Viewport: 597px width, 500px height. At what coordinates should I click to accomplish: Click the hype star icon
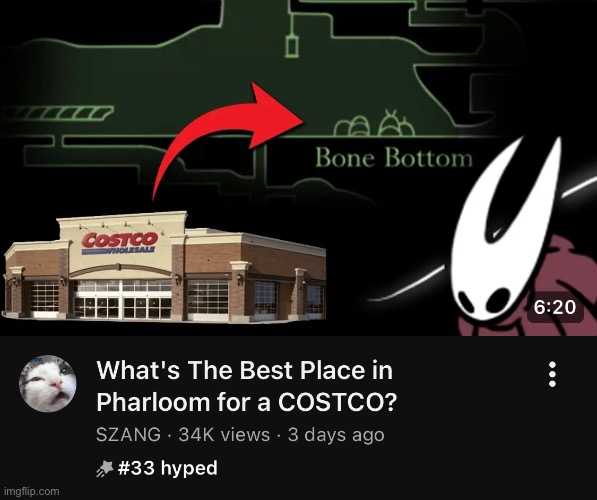pos(105,468)
